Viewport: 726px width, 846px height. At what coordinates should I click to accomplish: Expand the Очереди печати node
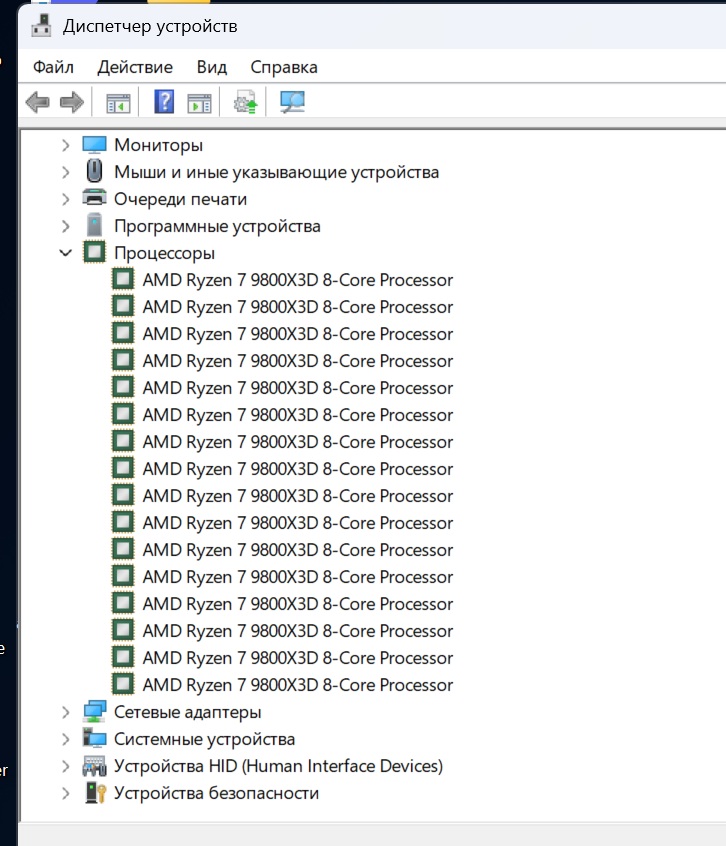65,199
